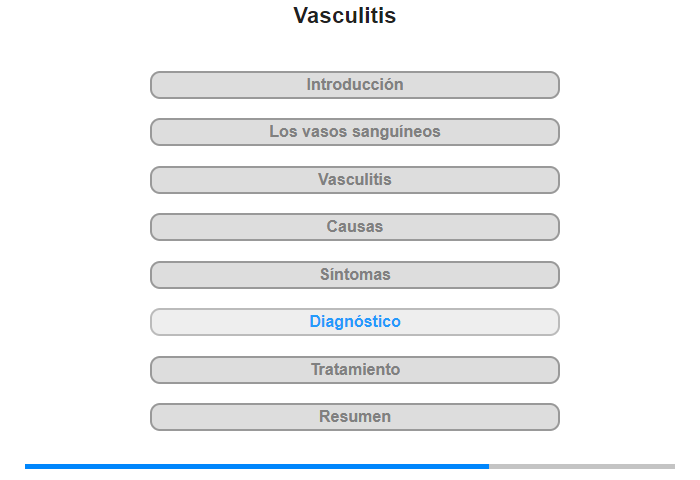Open the Causas section
Screen dimensions: 700x480
[354, 227]
